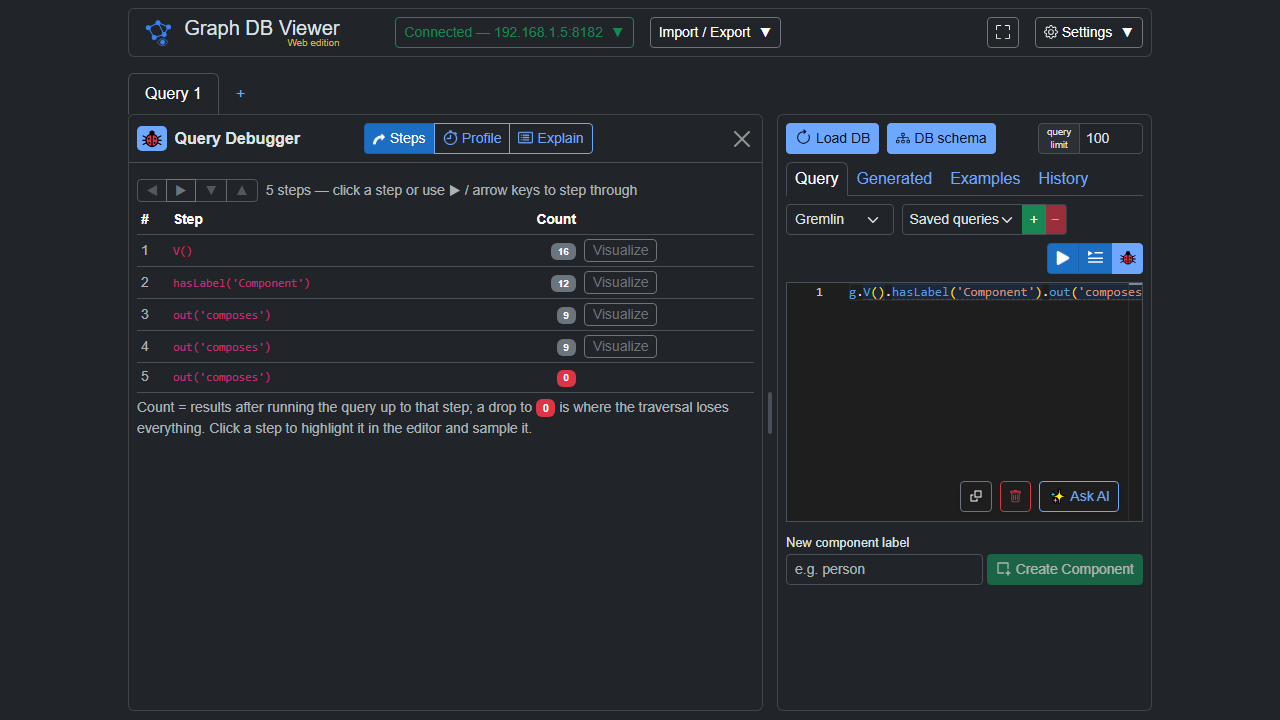Select step 4 out('composes')
The width and height of the screenshot is (1280, 720).
click(445, 347)
